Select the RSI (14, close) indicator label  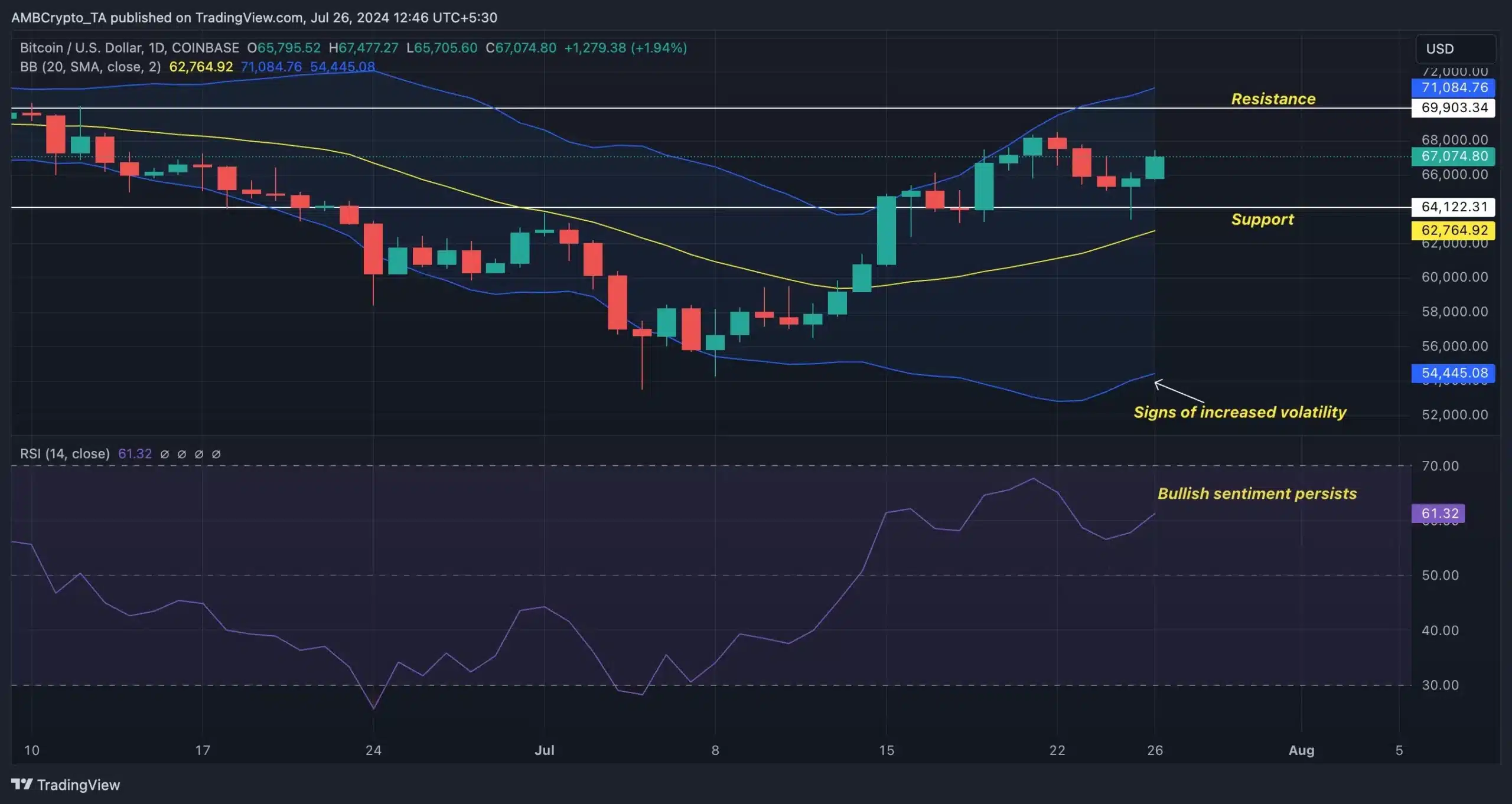[x=65, y=453]
